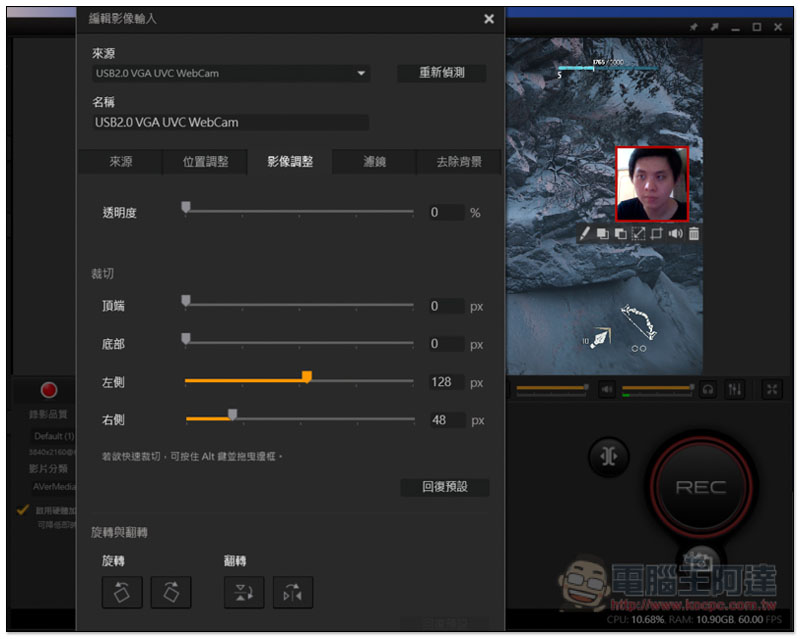Flip image vertically
The height and width of the screenshot is (639, 800).
pos(244,593)
